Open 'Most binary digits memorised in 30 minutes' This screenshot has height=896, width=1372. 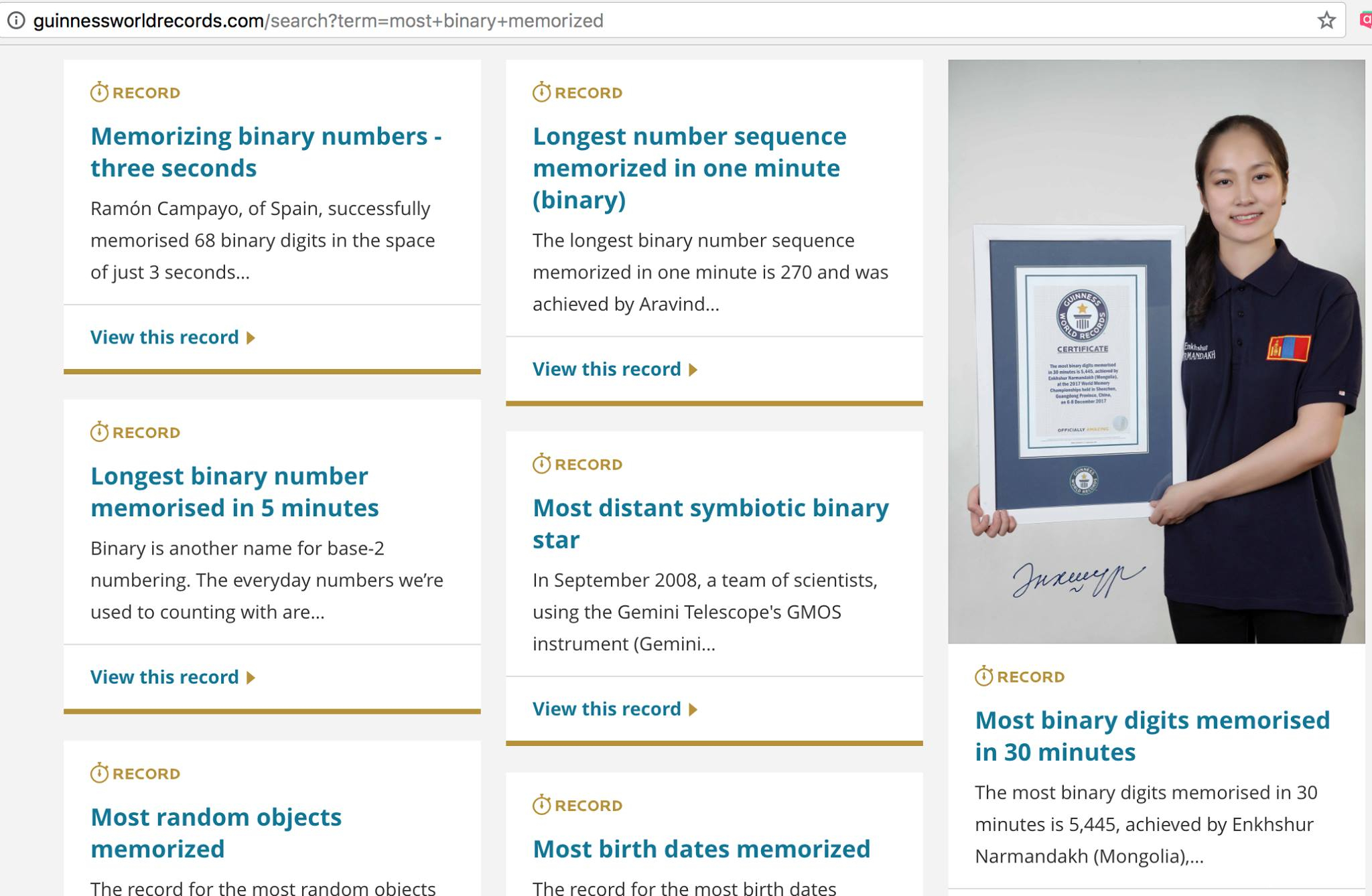[x=1152, y=736]
